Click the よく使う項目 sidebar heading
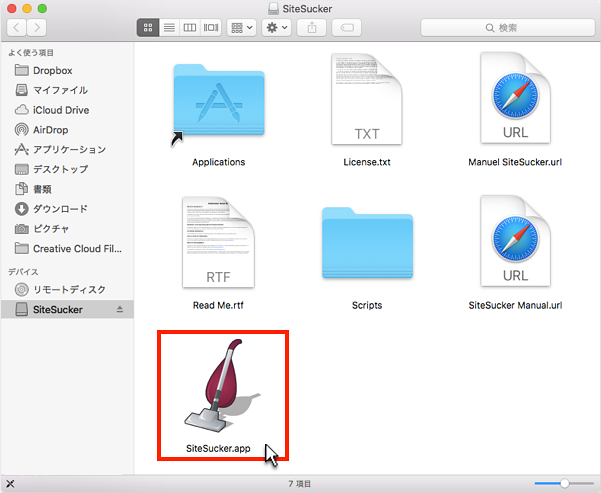This screenshot has height=493, width=601. tap(31, 53)
